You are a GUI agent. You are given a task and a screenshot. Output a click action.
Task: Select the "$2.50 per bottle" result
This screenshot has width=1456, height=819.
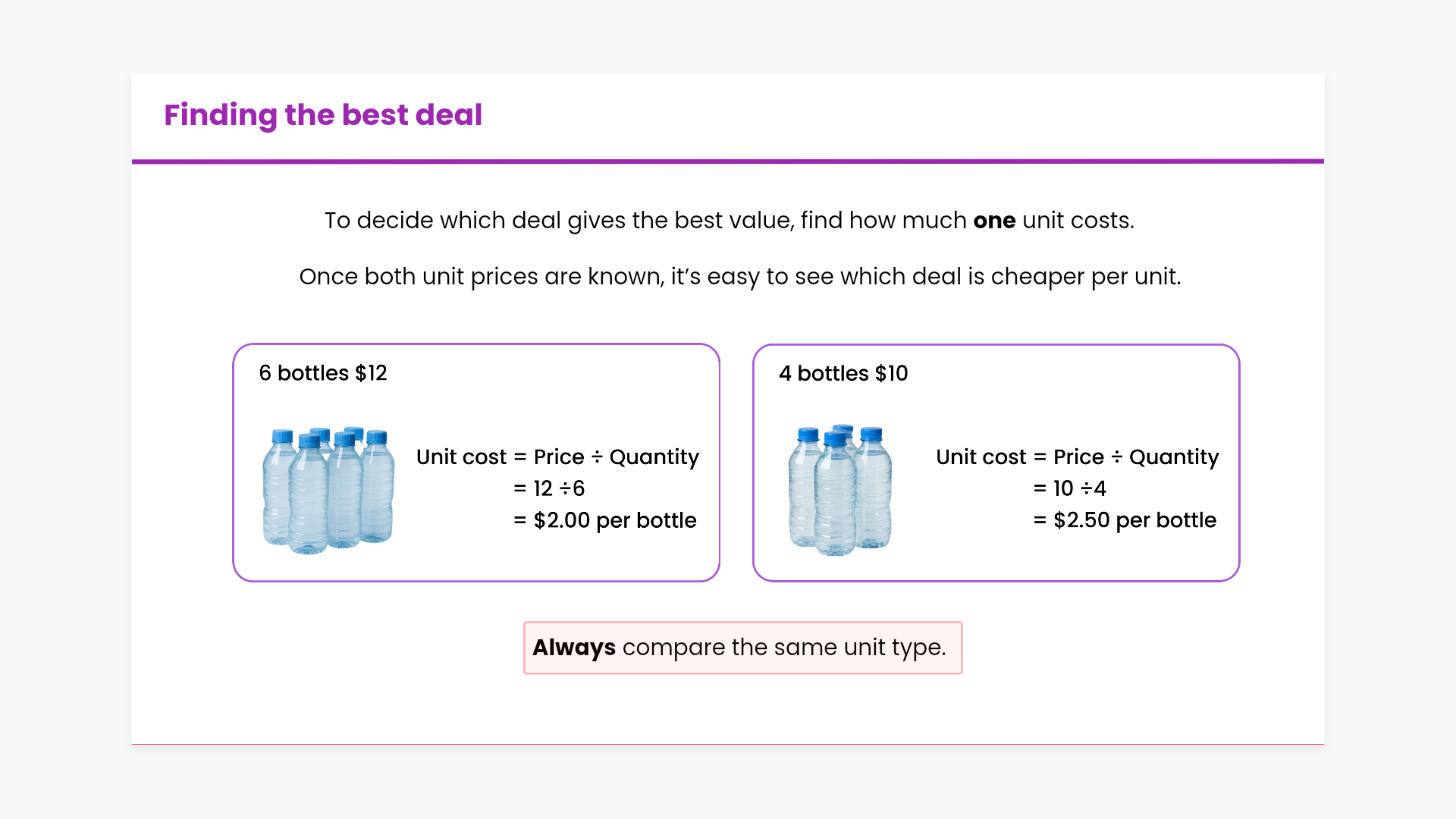pos(1134,520)
